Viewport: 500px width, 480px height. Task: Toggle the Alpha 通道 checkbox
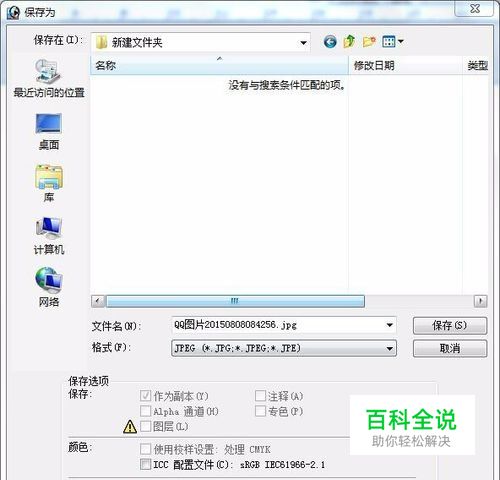click(145, 411)
